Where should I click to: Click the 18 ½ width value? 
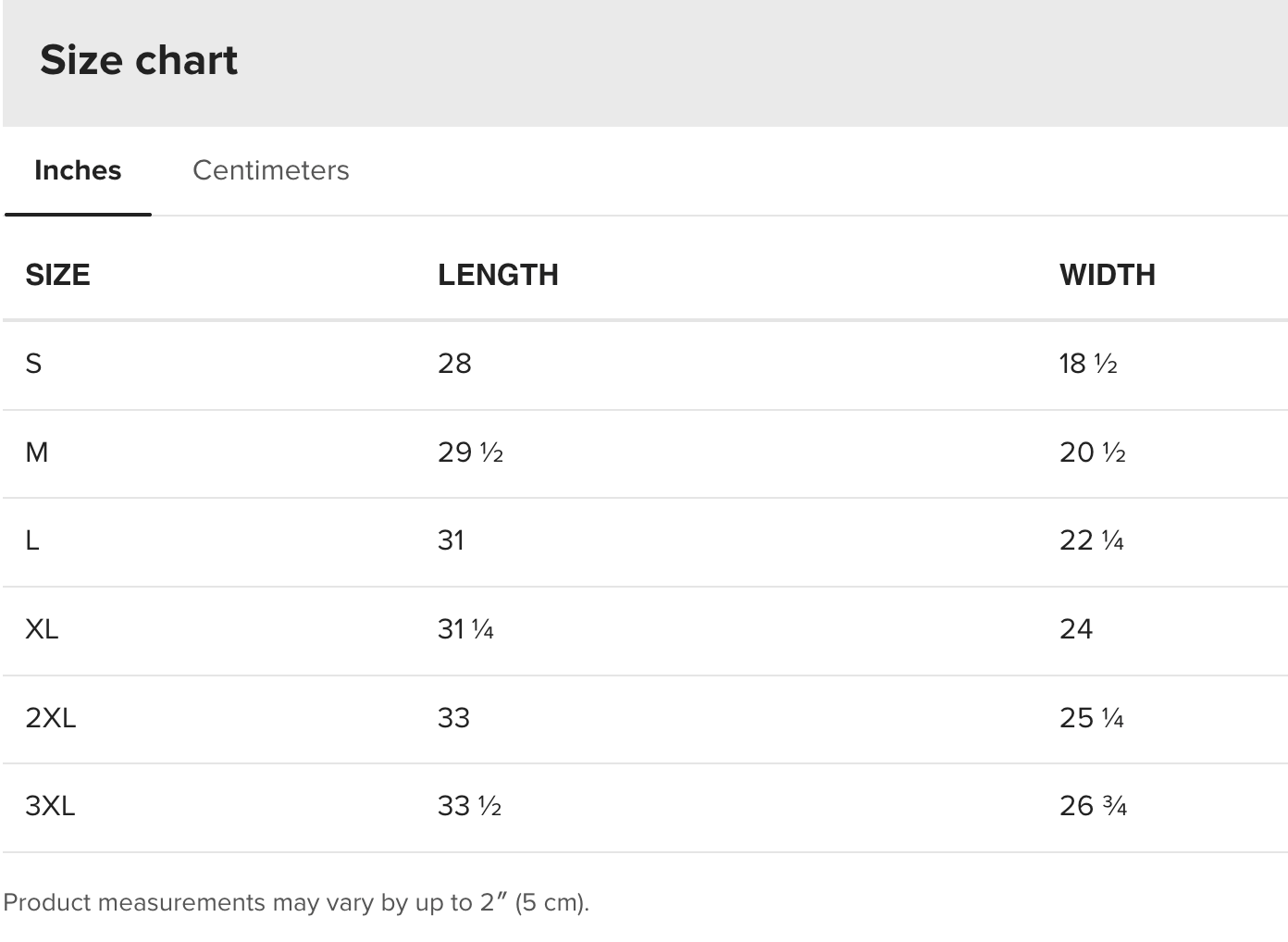point(1088,364)
